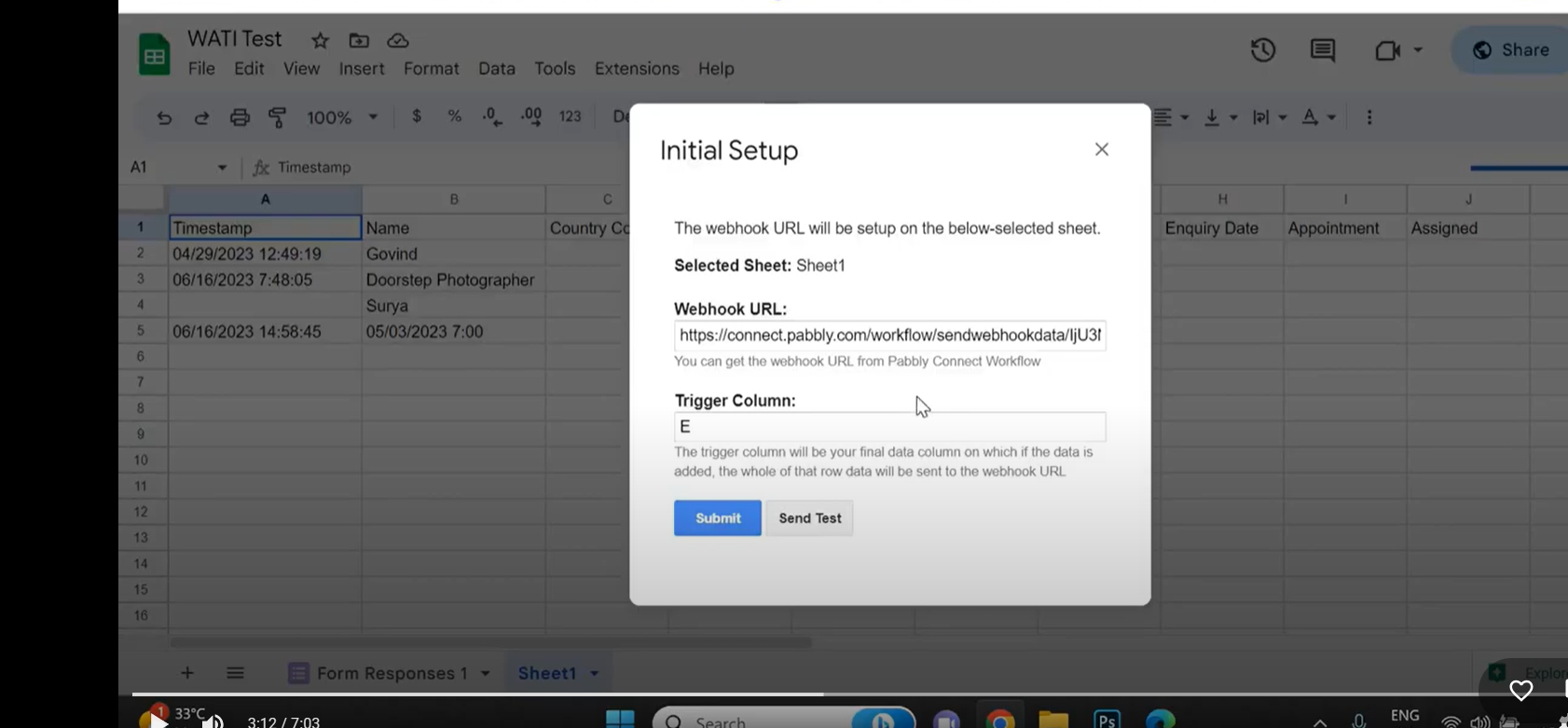
Task: Click the print icon
Action: click(240, 117)
